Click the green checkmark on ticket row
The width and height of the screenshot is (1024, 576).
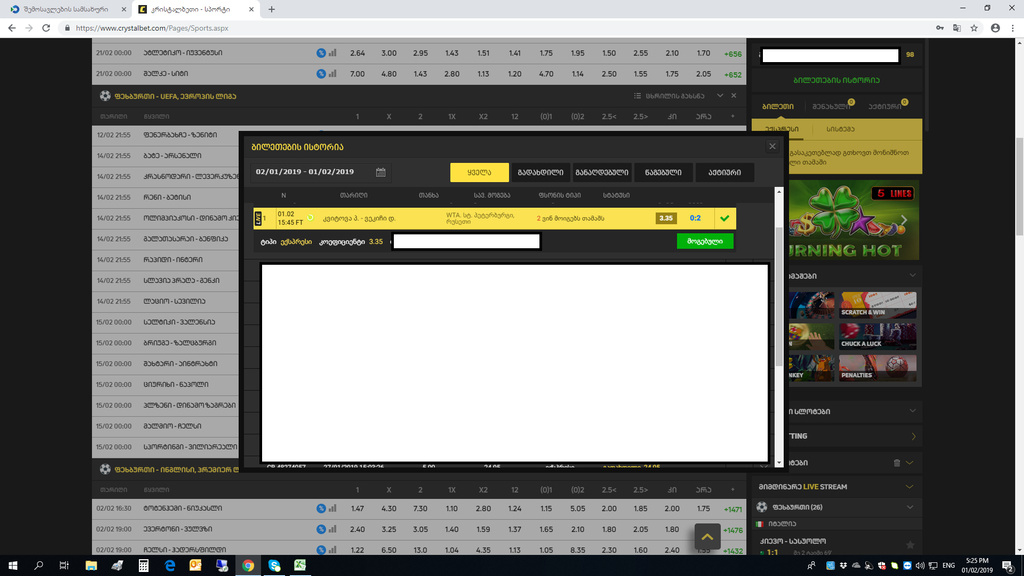click(724, 218)
